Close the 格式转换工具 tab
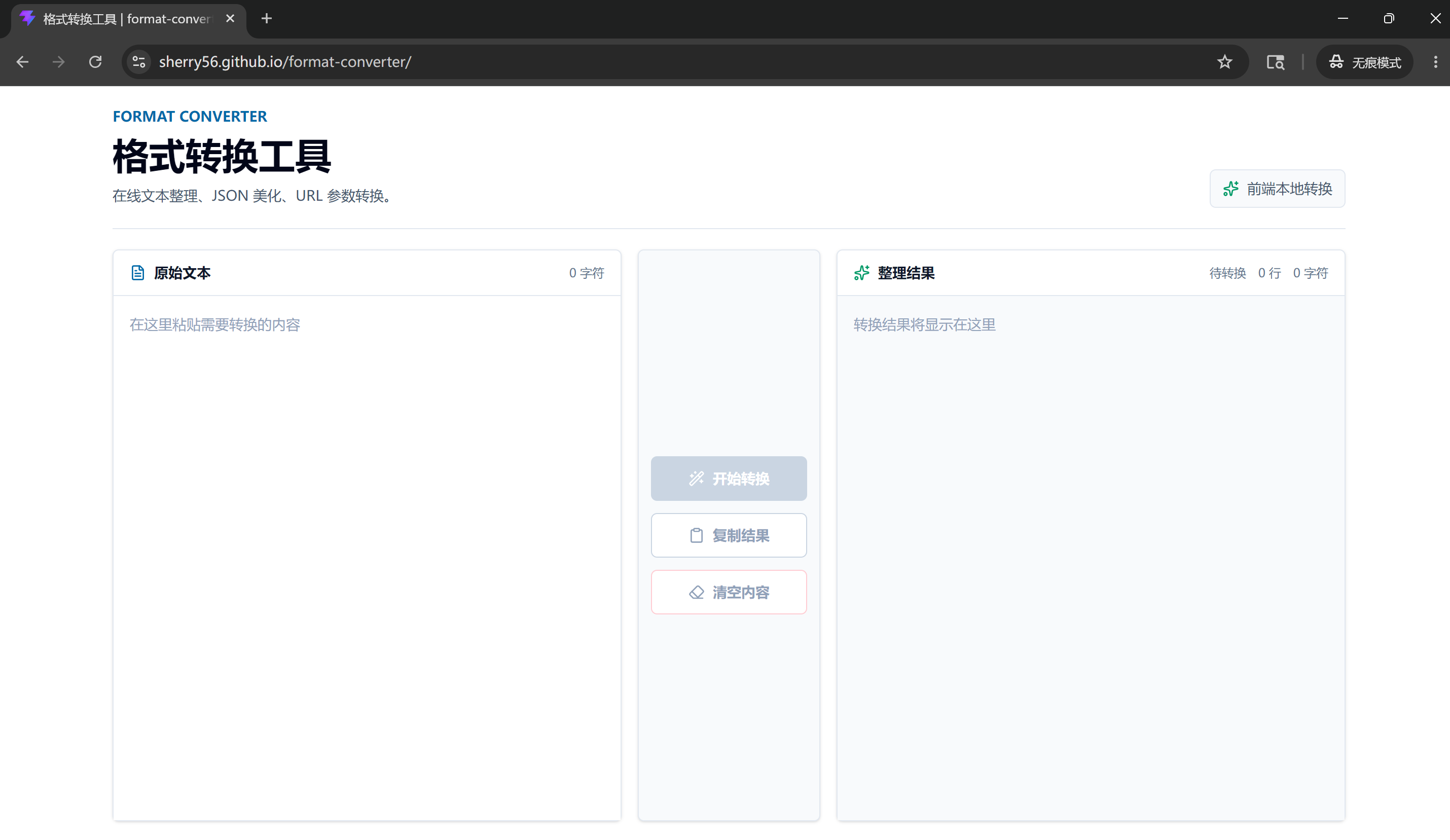The width and height of the screenshot is (1450, 840). (x=230, y=18)
